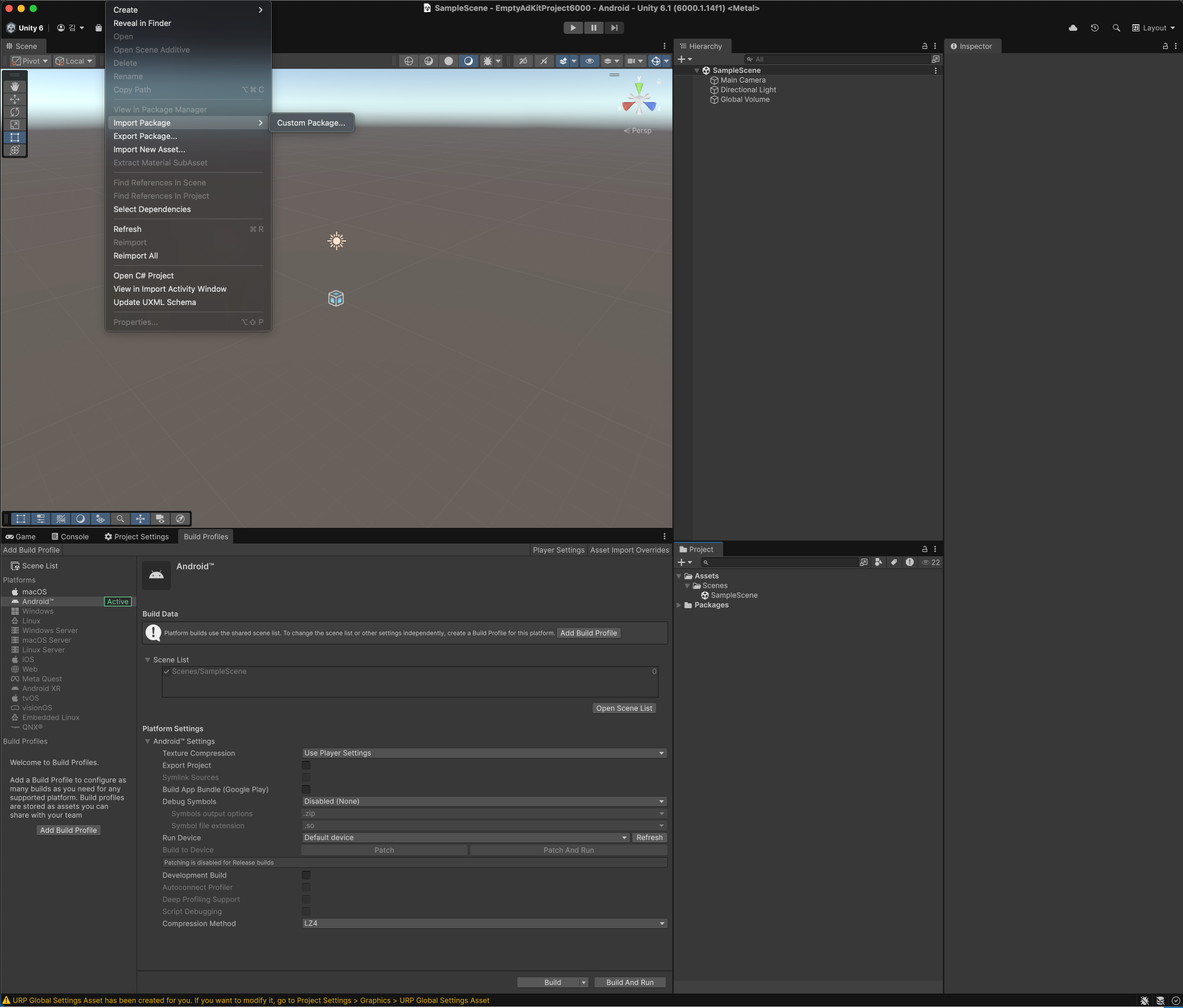Select the Rect transform tool

pyautogui.click(x=14, y=137)
